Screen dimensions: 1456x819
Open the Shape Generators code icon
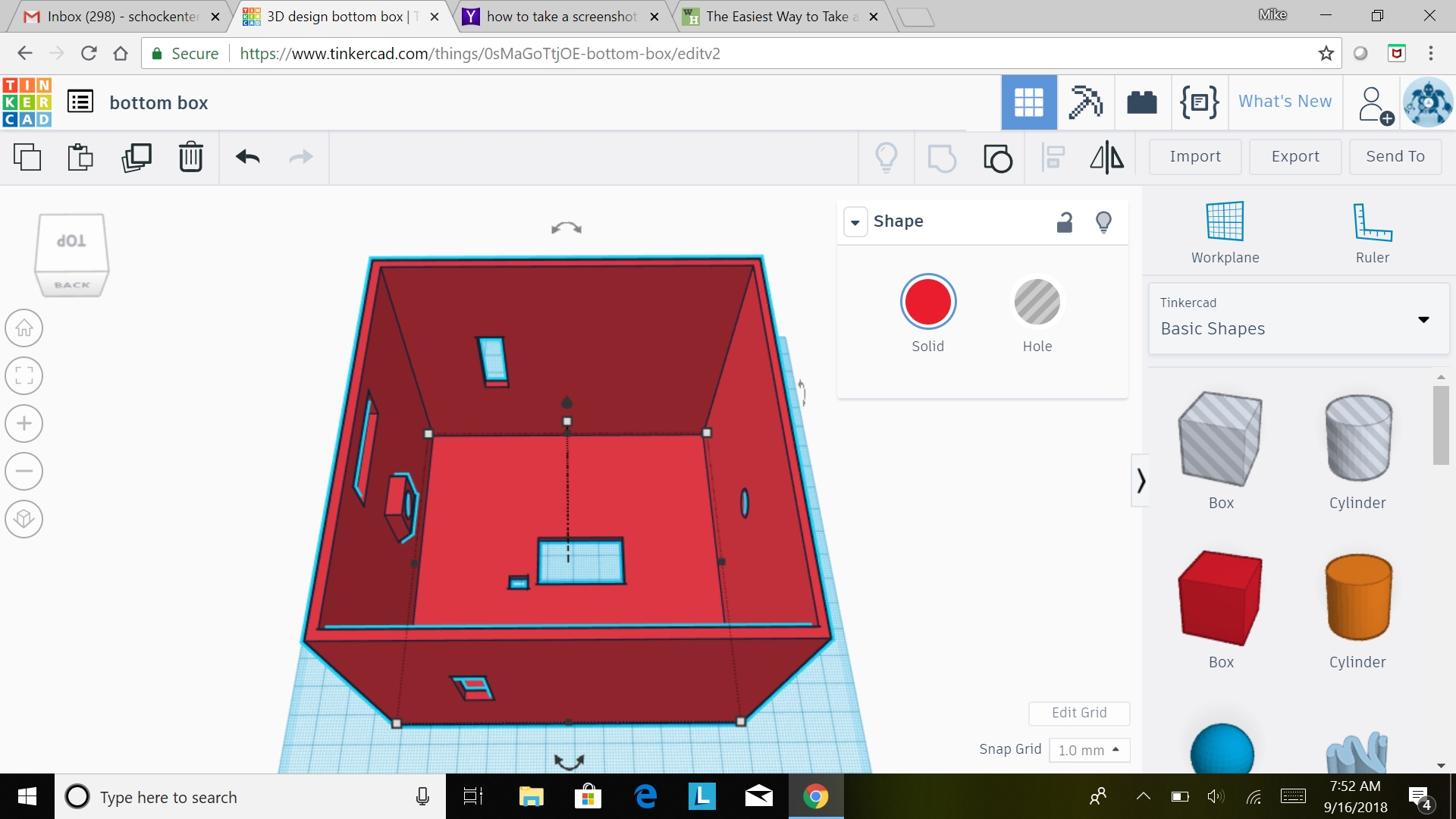1199,102
